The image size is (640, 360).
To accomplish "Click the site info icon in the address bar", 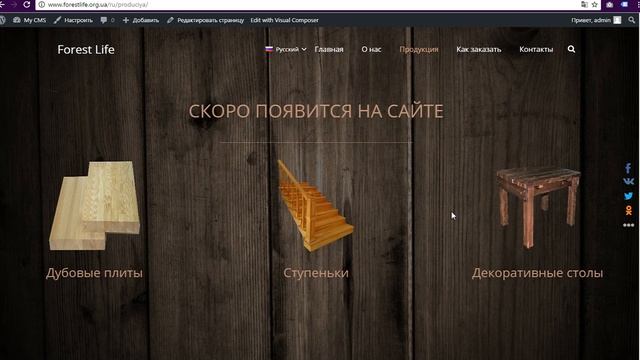I will click(41, 4).
